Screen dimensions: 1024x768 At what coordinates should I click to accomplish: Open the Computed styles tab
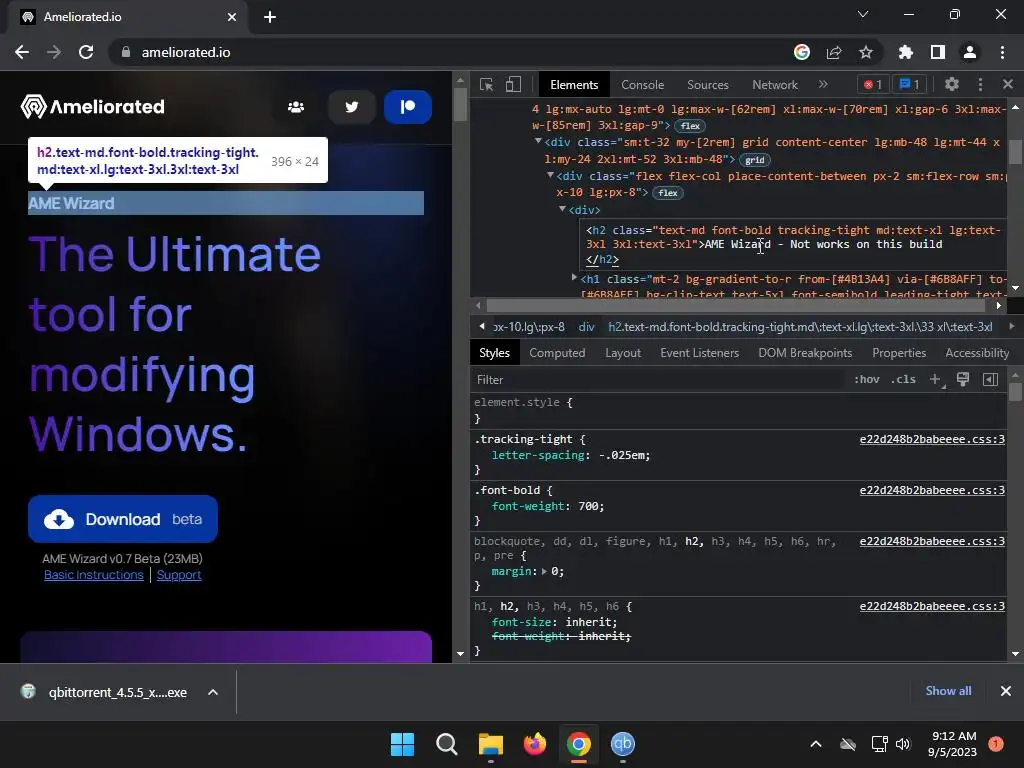tap(557, 353)
